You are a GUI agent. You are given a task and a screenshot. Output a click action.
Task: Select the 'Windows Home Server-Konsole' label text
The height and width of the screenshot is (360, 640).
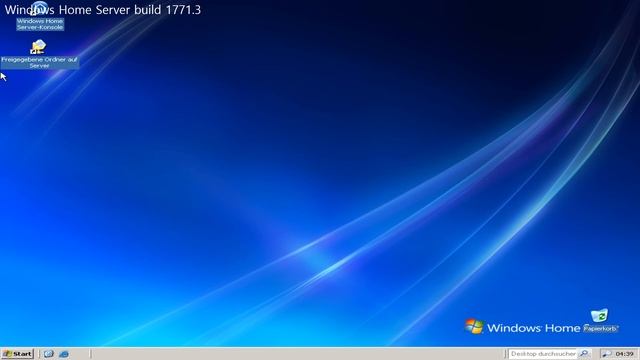[x=40, y=24]
